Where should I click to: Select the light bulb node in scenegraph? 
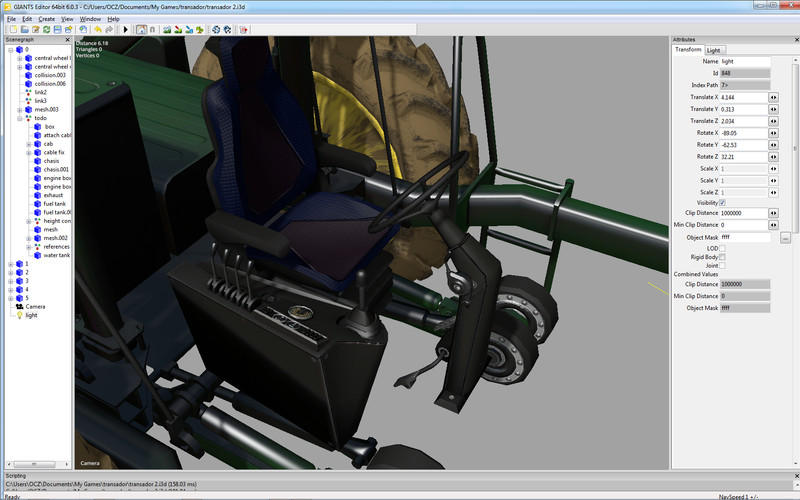(17, 314)
